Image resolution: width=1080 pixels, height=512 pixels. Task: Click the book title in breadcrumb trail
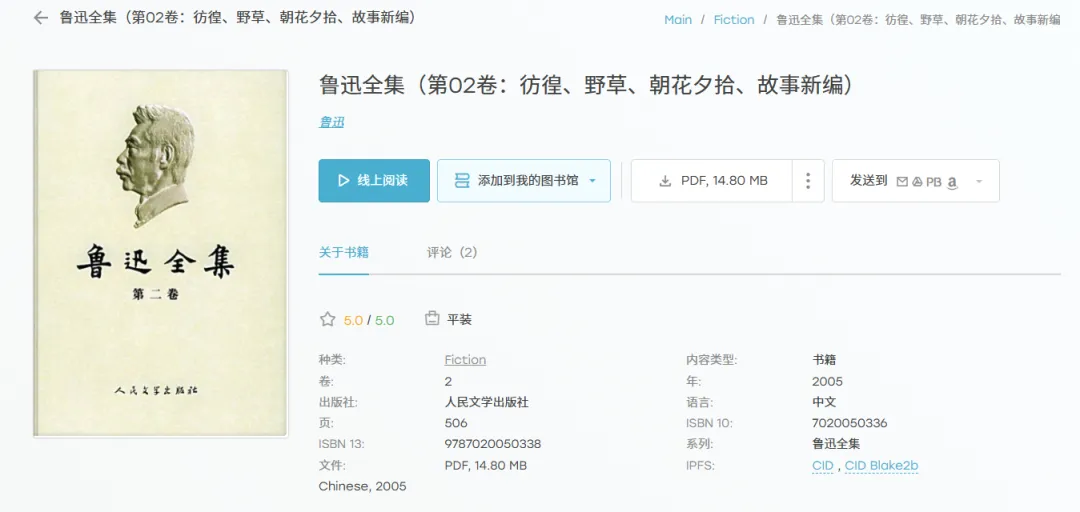918,20
